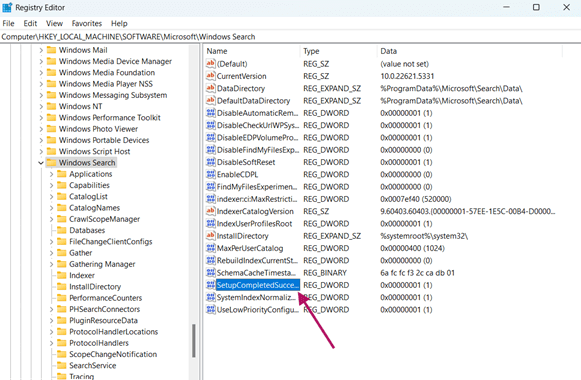Viewport: 581px width, 380px height.
Task: Select the DisableSoftReset DWORD icon
Action: coord(210,162)
